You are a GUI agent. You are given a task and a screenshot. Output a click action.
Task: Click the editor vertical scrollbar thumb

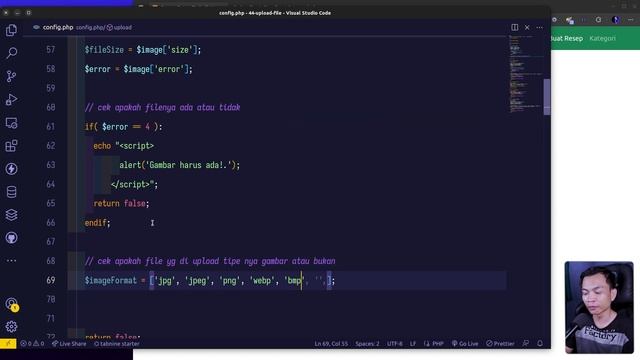click(547, 97)
